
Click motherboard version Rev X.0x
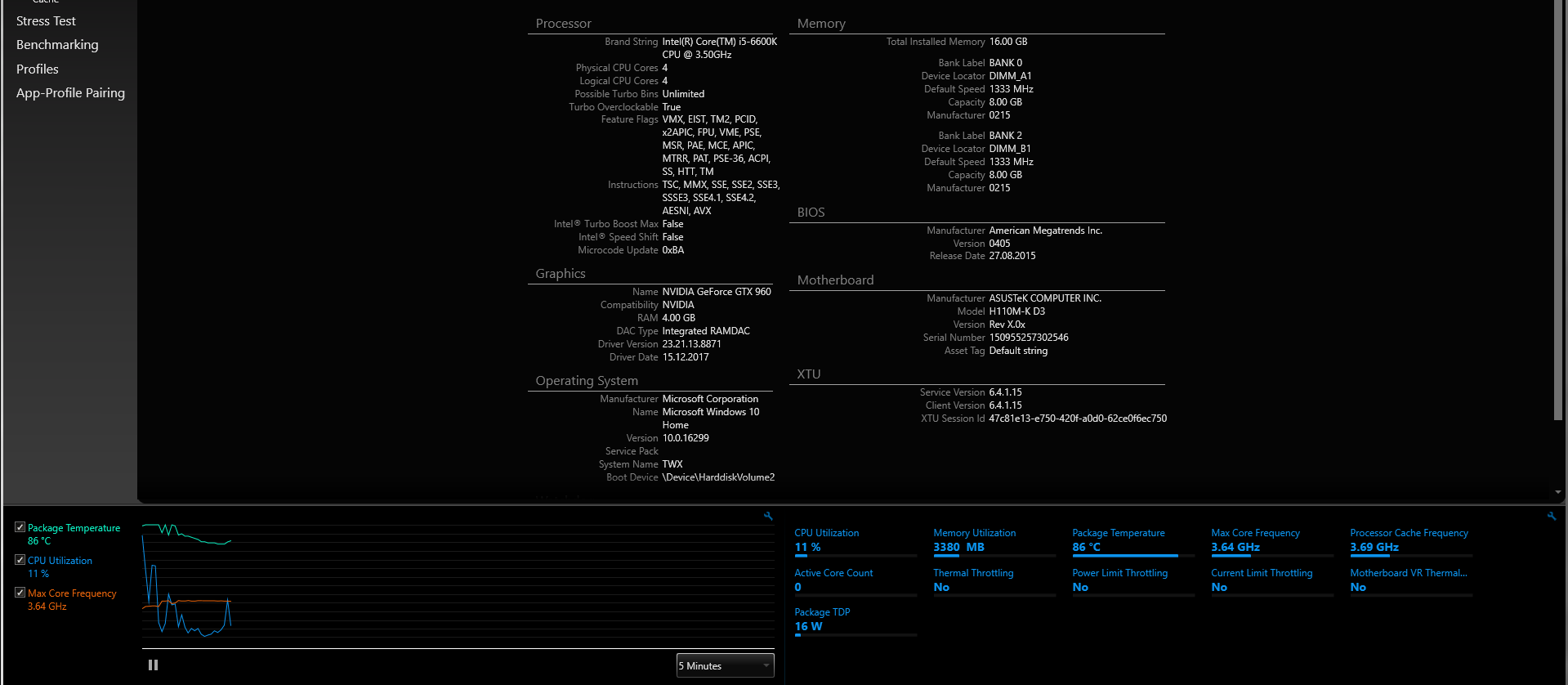coord(1007,325)
